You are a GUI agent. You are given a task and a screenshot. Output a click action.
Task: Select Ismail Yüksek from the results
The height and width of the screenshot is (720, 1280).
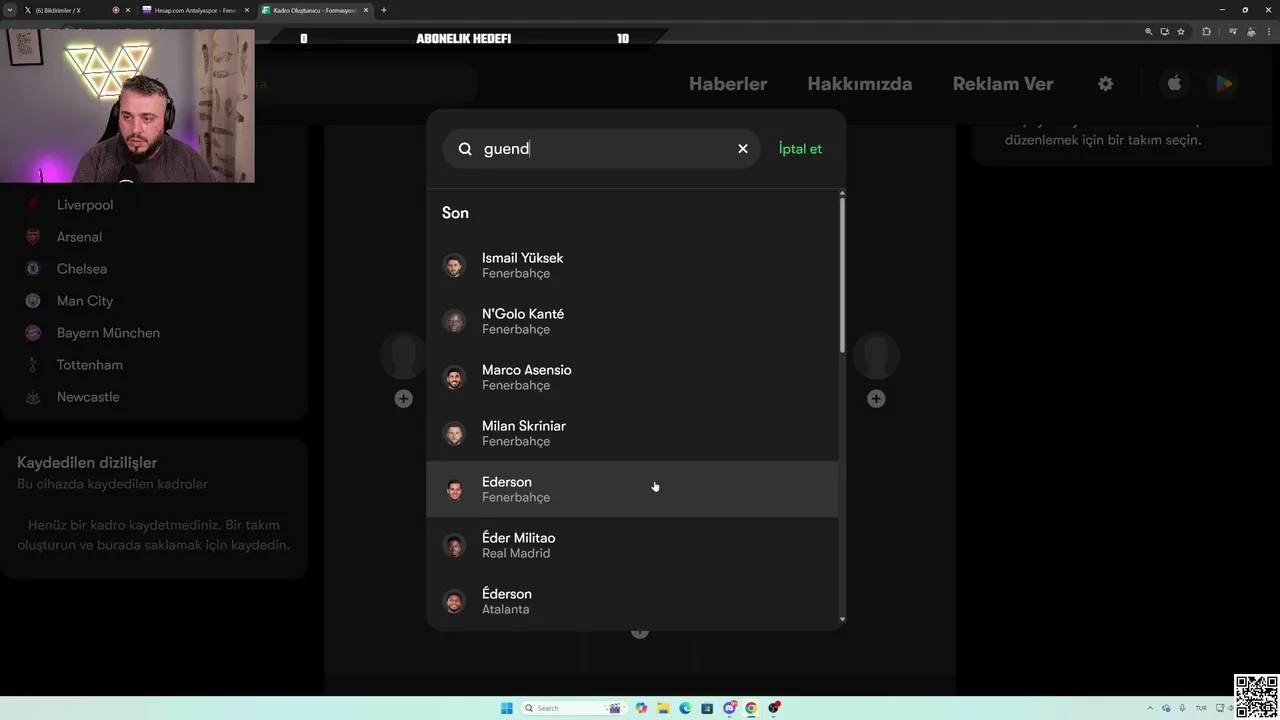point(632,265)
